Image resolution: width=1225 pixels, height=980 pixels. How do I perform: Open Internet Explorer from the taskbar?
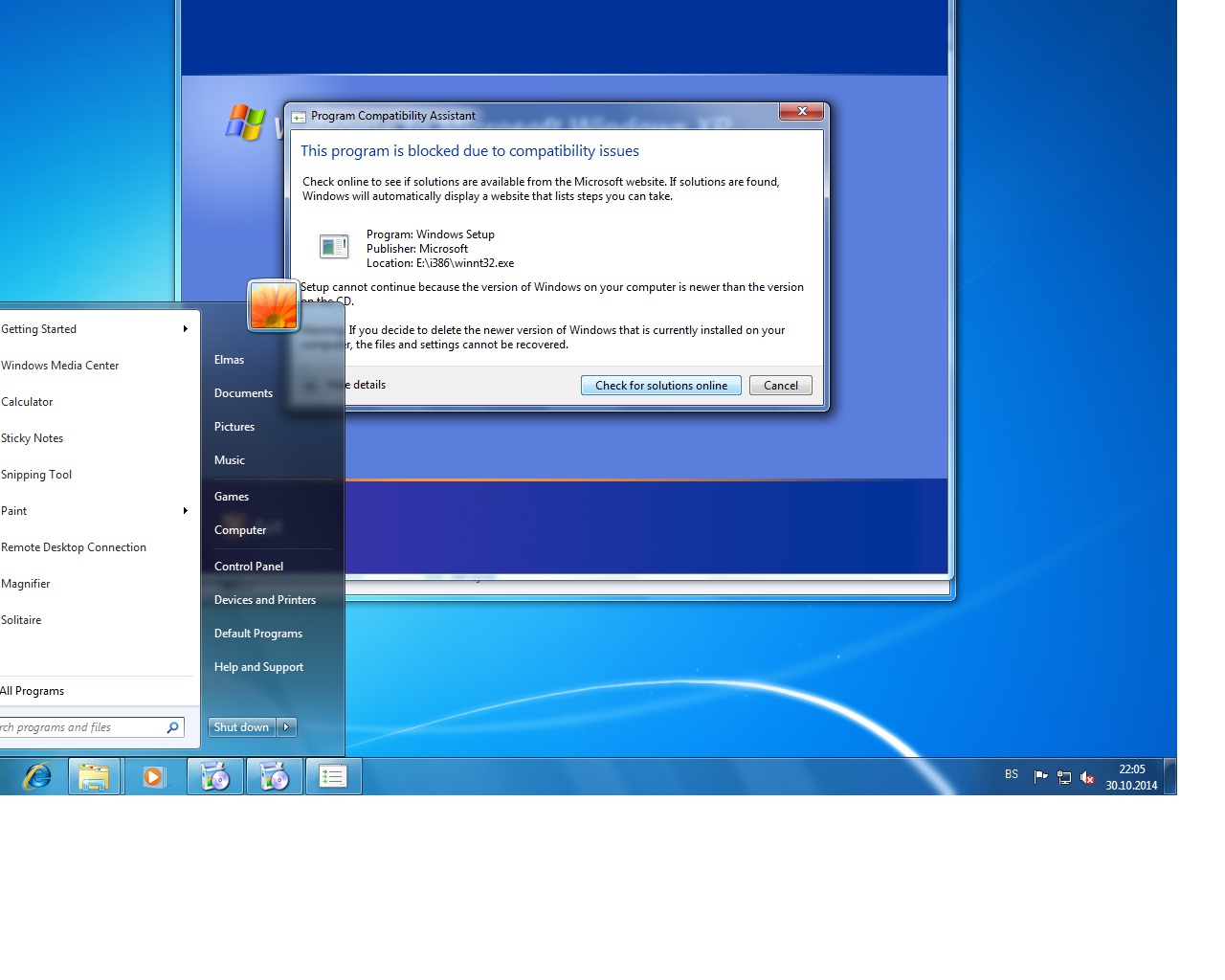click(x=37, y=776)
